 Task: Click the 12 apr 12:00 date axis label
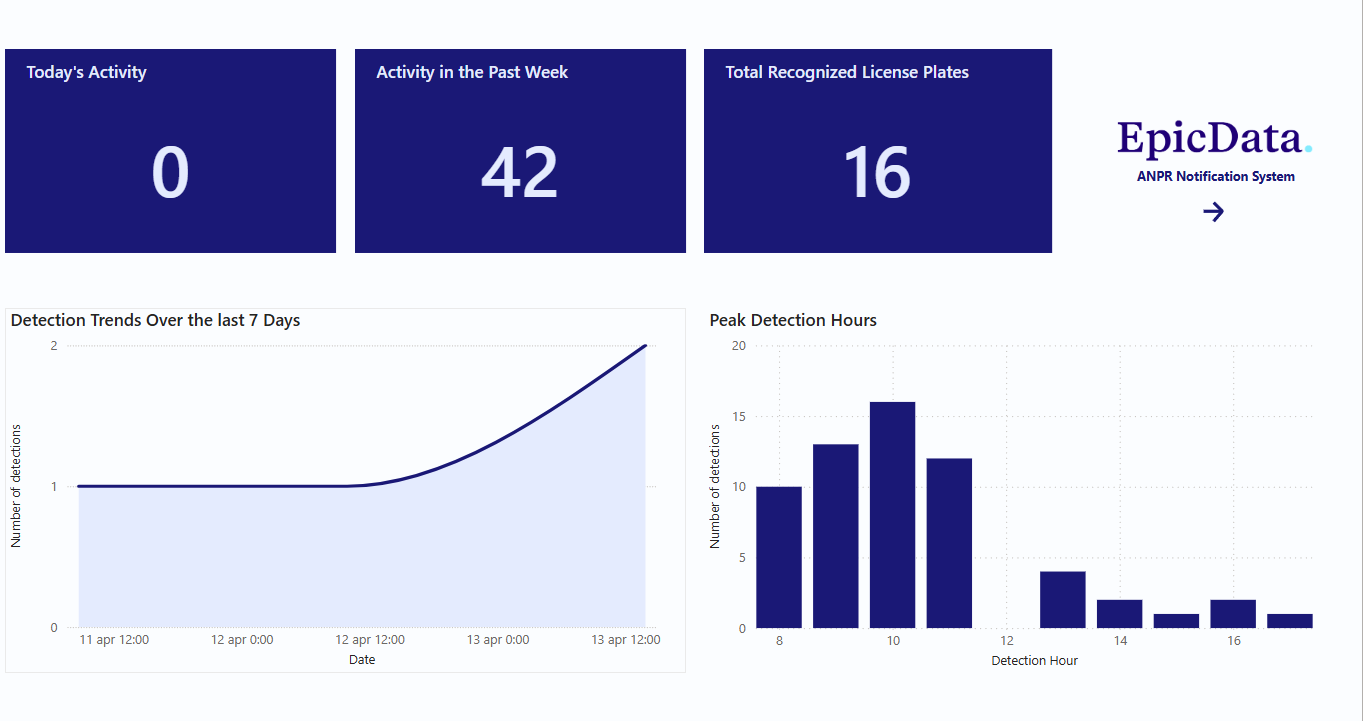tap(370, 640)
